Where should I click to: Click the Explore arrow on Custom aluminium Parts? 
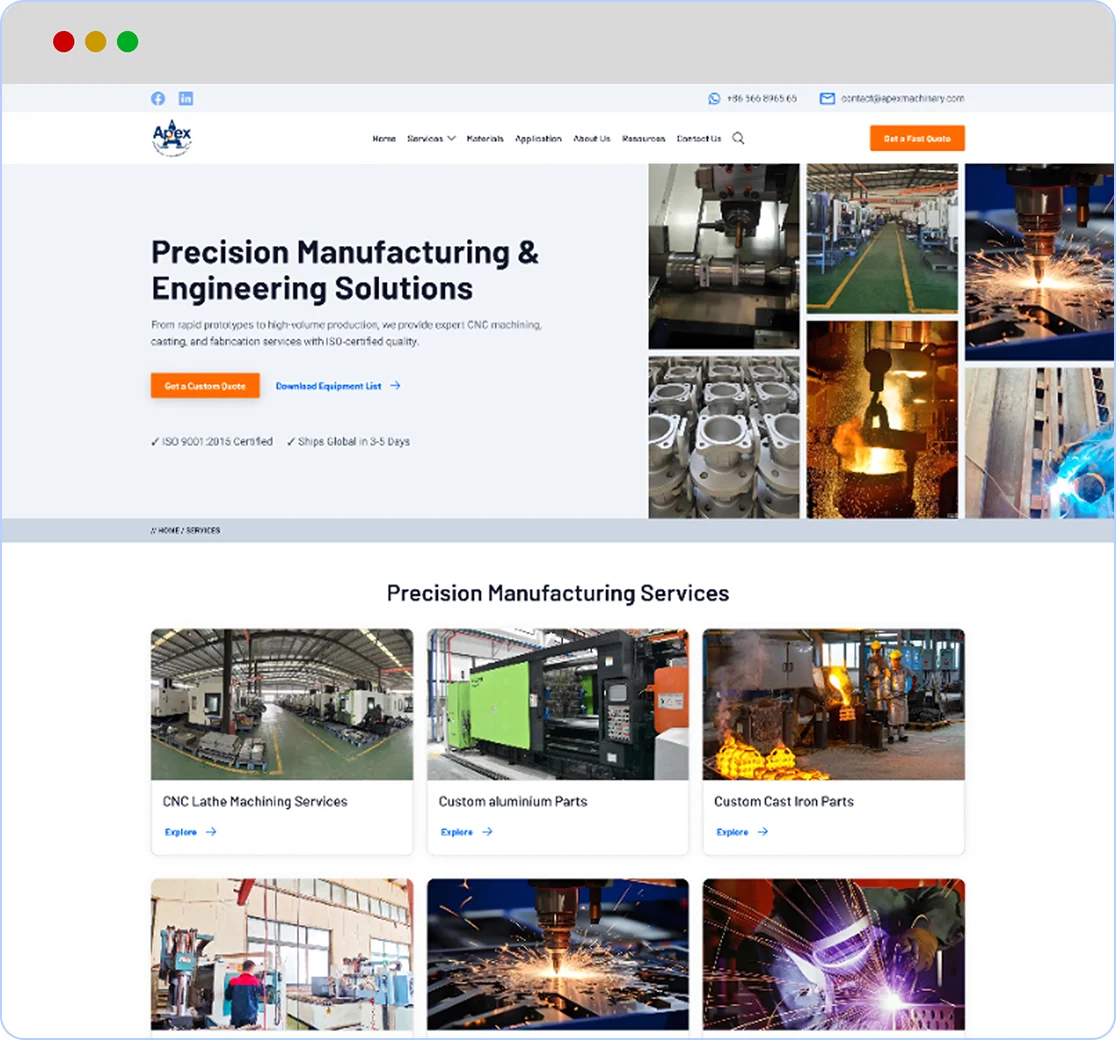(490, 831)
